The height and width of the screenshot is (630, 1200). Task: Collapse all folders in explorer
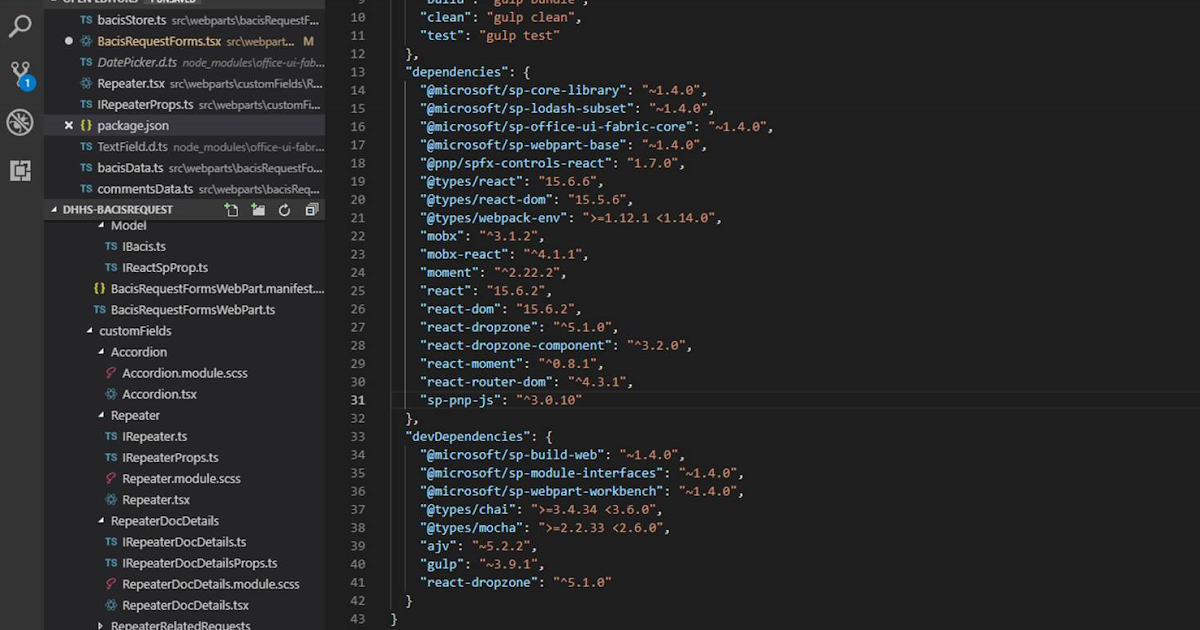[311, 210]
